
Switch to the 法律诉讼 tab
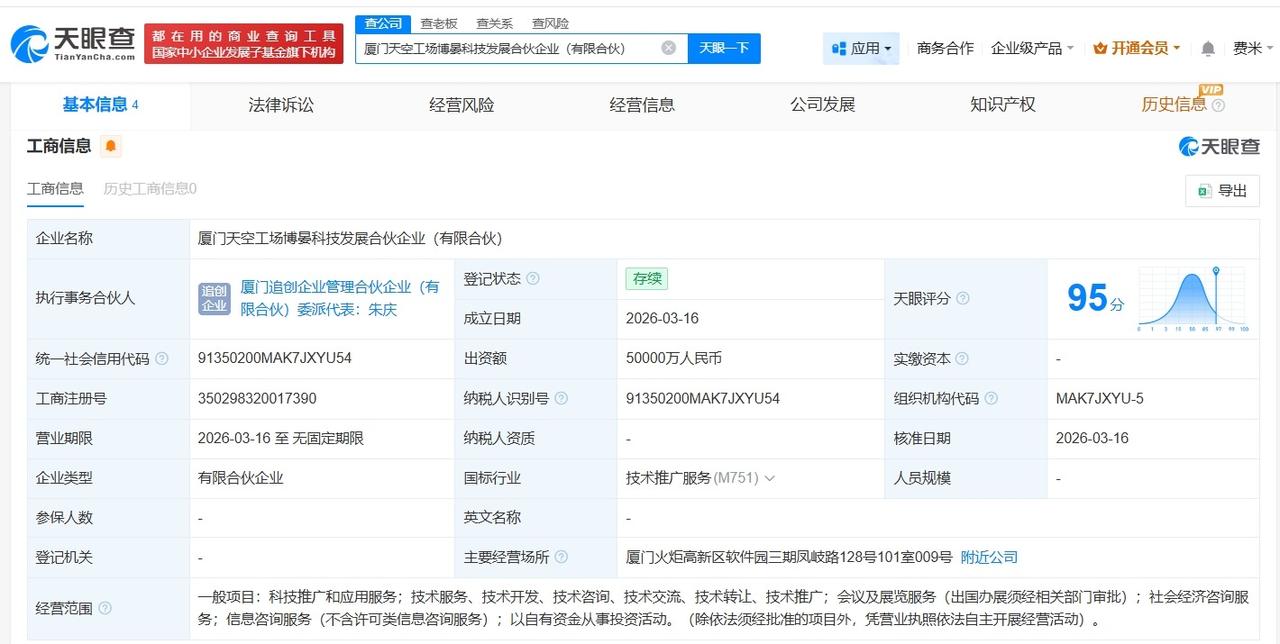pos(280,104)
